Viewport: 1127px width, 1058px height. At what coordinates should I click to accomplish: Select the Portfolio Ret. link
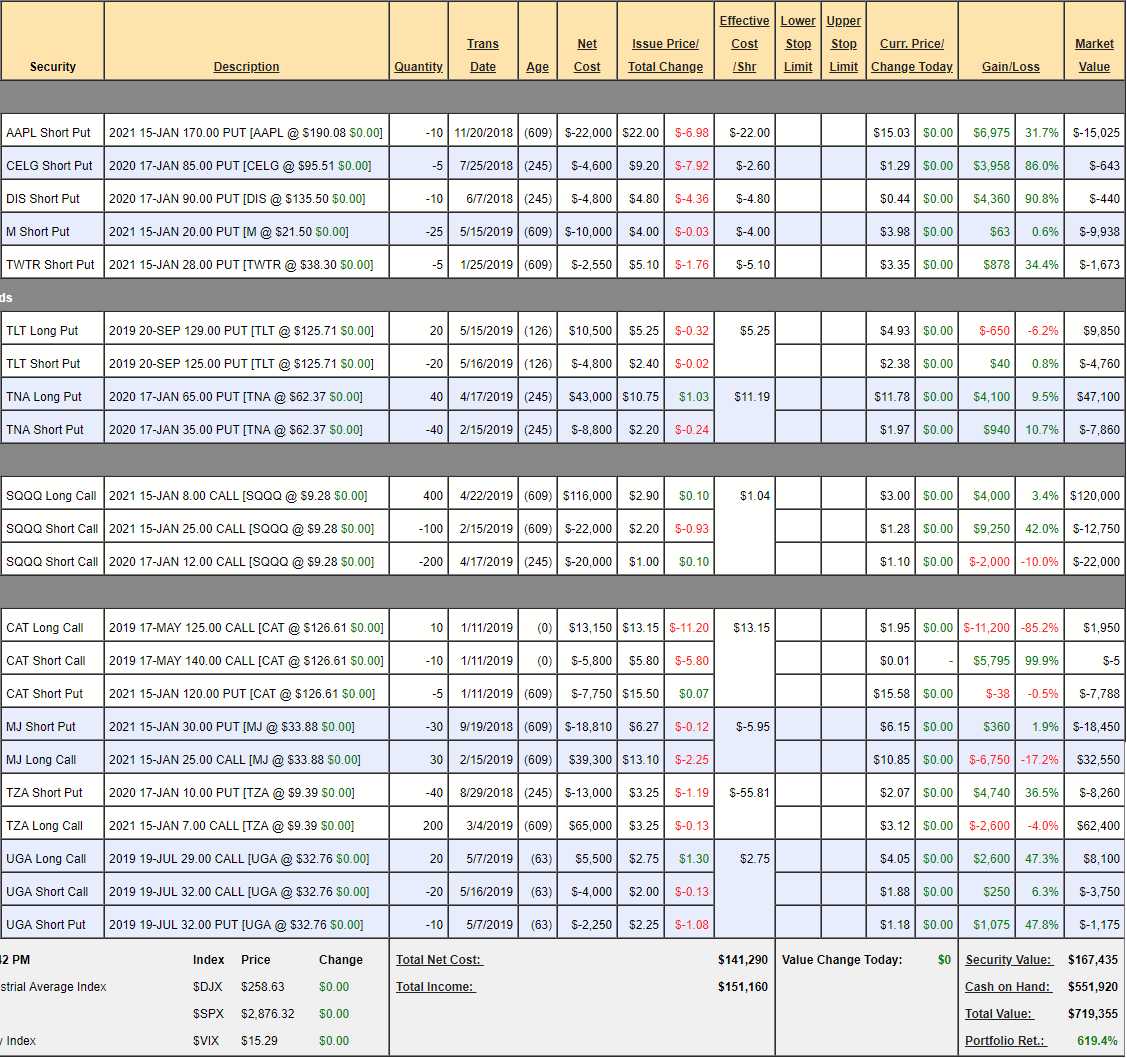[1005, 1041]
